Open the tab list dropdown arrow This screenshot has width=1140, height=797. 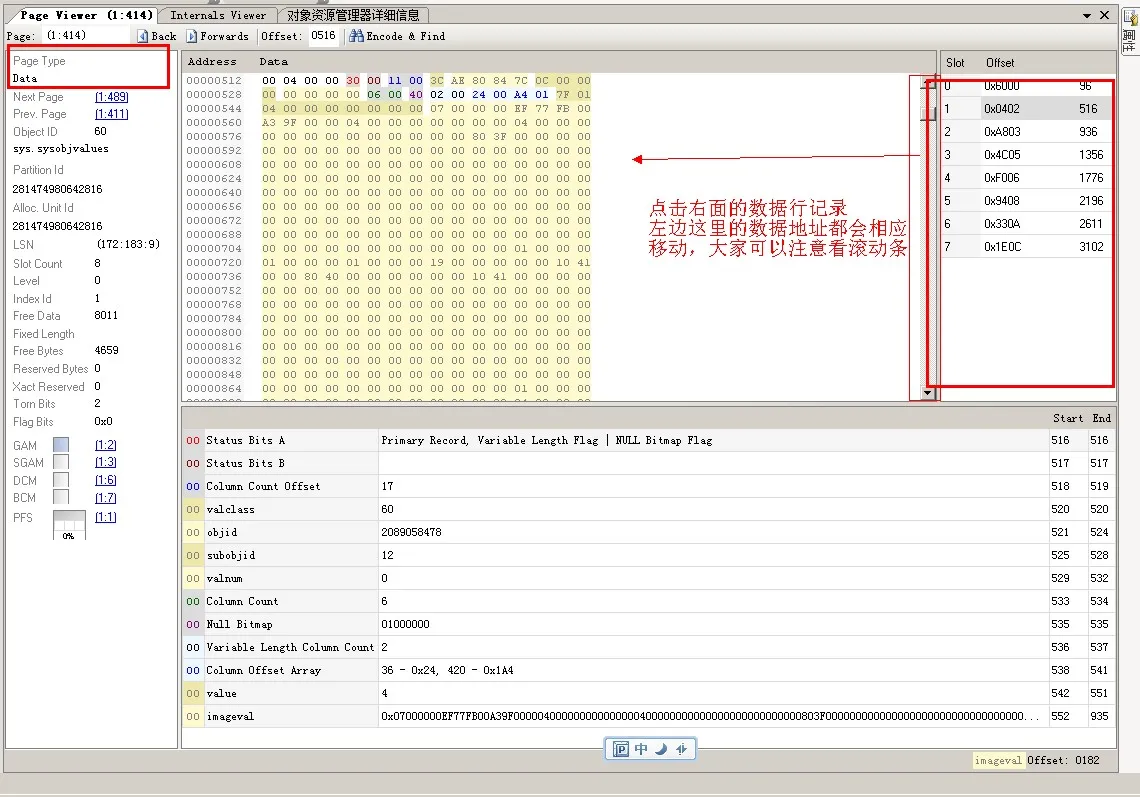click(1087, 16)
